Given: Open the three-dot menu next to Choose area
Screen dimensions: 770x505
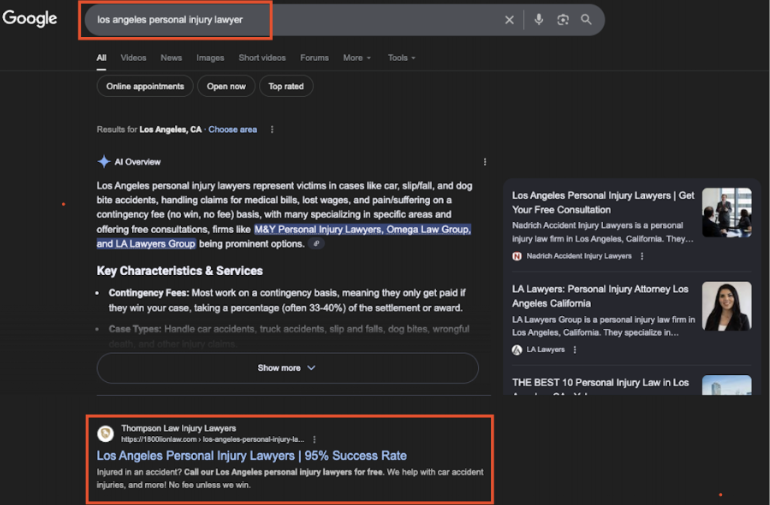Looking at the screenshot, I should [x=272, y=130].
